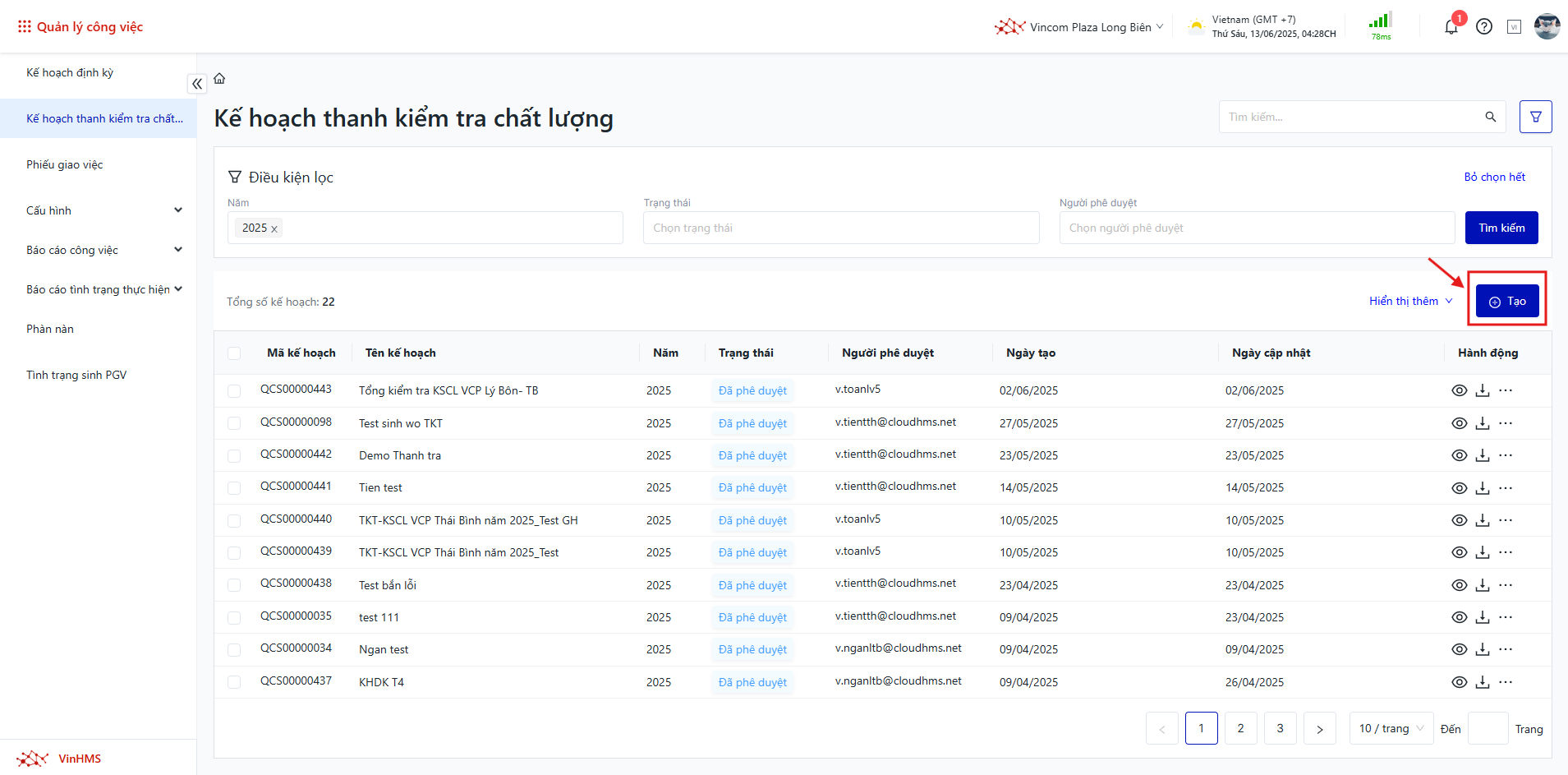Collapse the sidebar with double-chevron icon
This screenshot has width=1568, height=775.
197,84
